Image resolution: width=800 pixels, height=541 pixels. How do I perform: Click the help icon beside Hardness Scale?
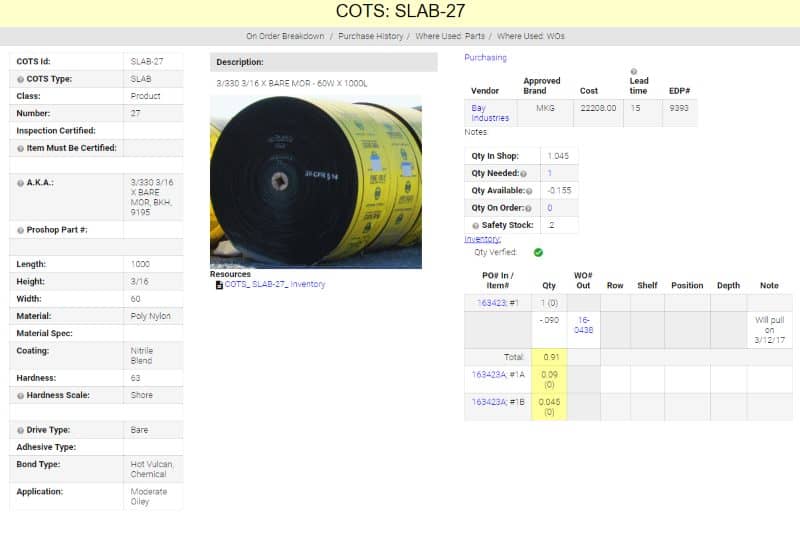[x=20, y=396]
